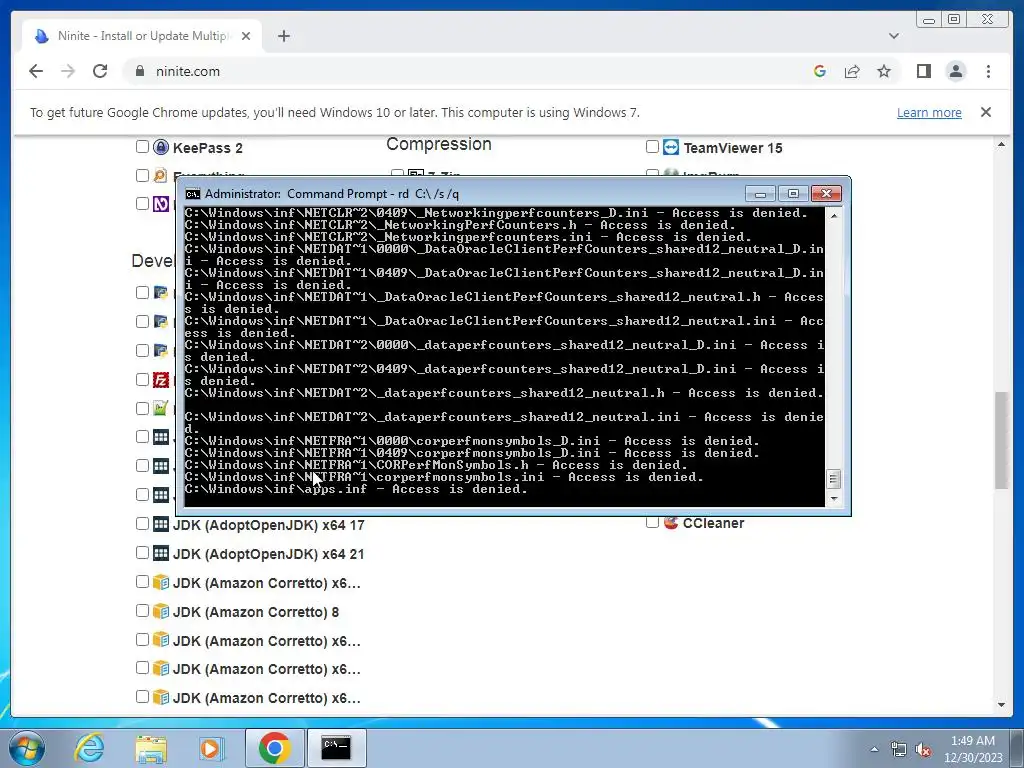
Task: Show hidden icons in the system tray
Action: point(874,750)
